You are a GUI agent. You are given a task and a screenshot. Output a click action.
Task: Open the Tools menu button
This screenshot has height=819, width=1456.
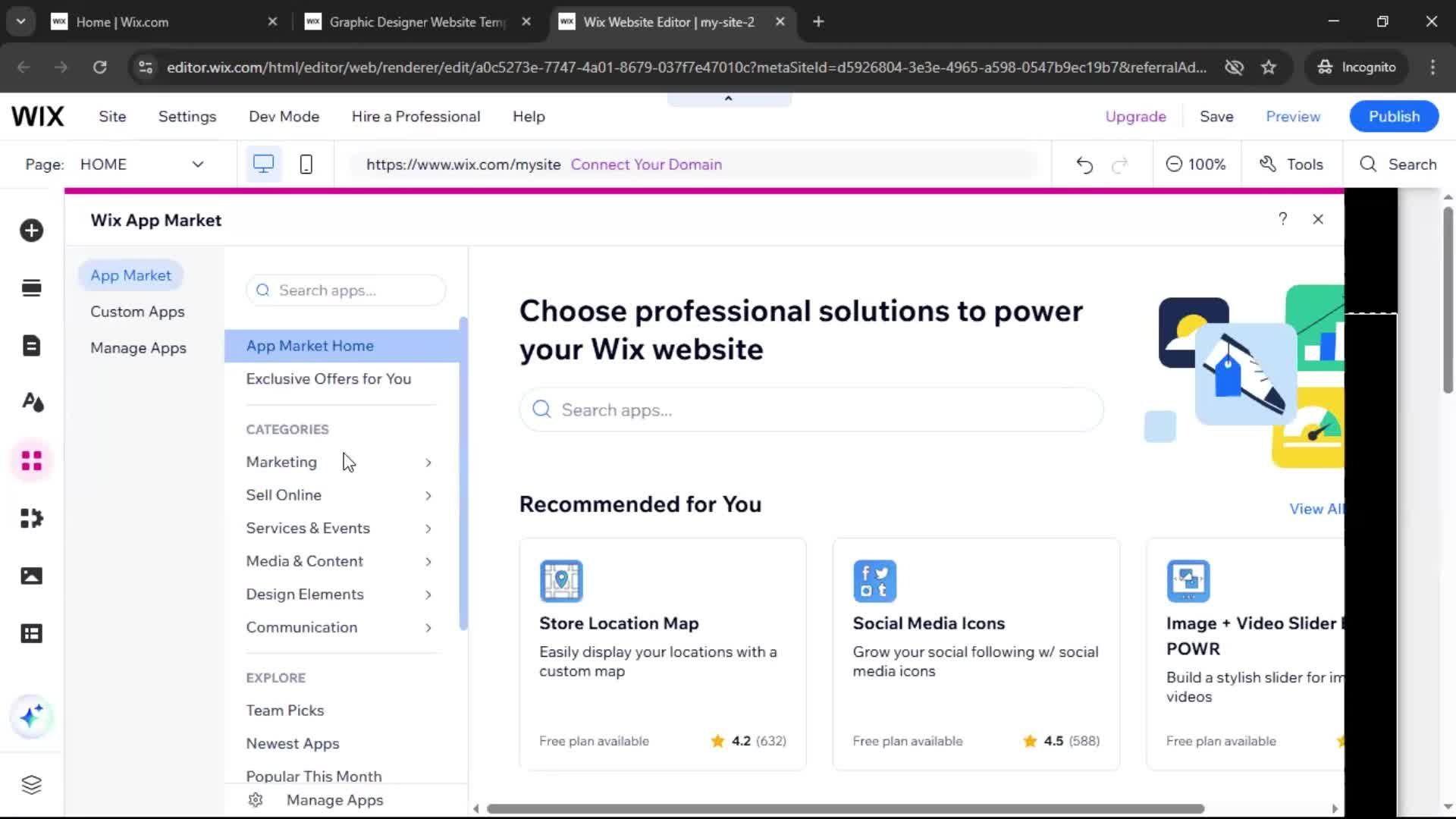point(1291,165)
